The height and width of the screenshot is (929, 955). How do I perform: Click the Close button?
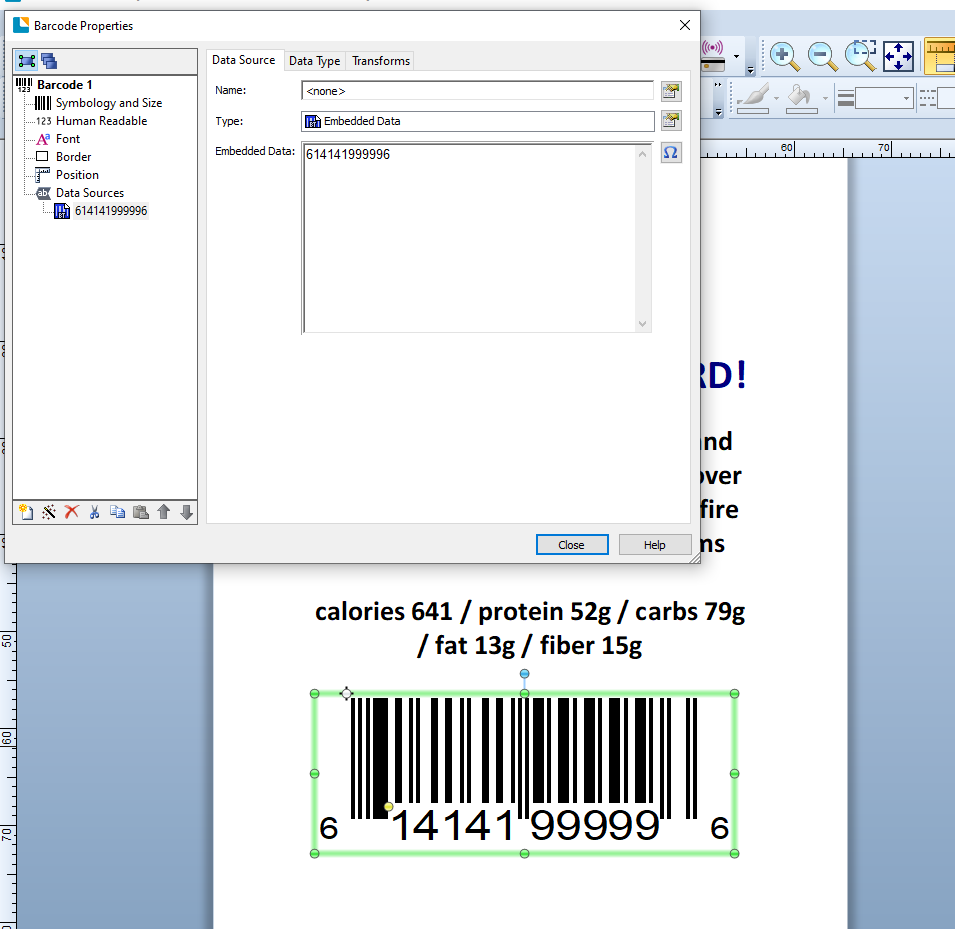(x=571, y=545)
